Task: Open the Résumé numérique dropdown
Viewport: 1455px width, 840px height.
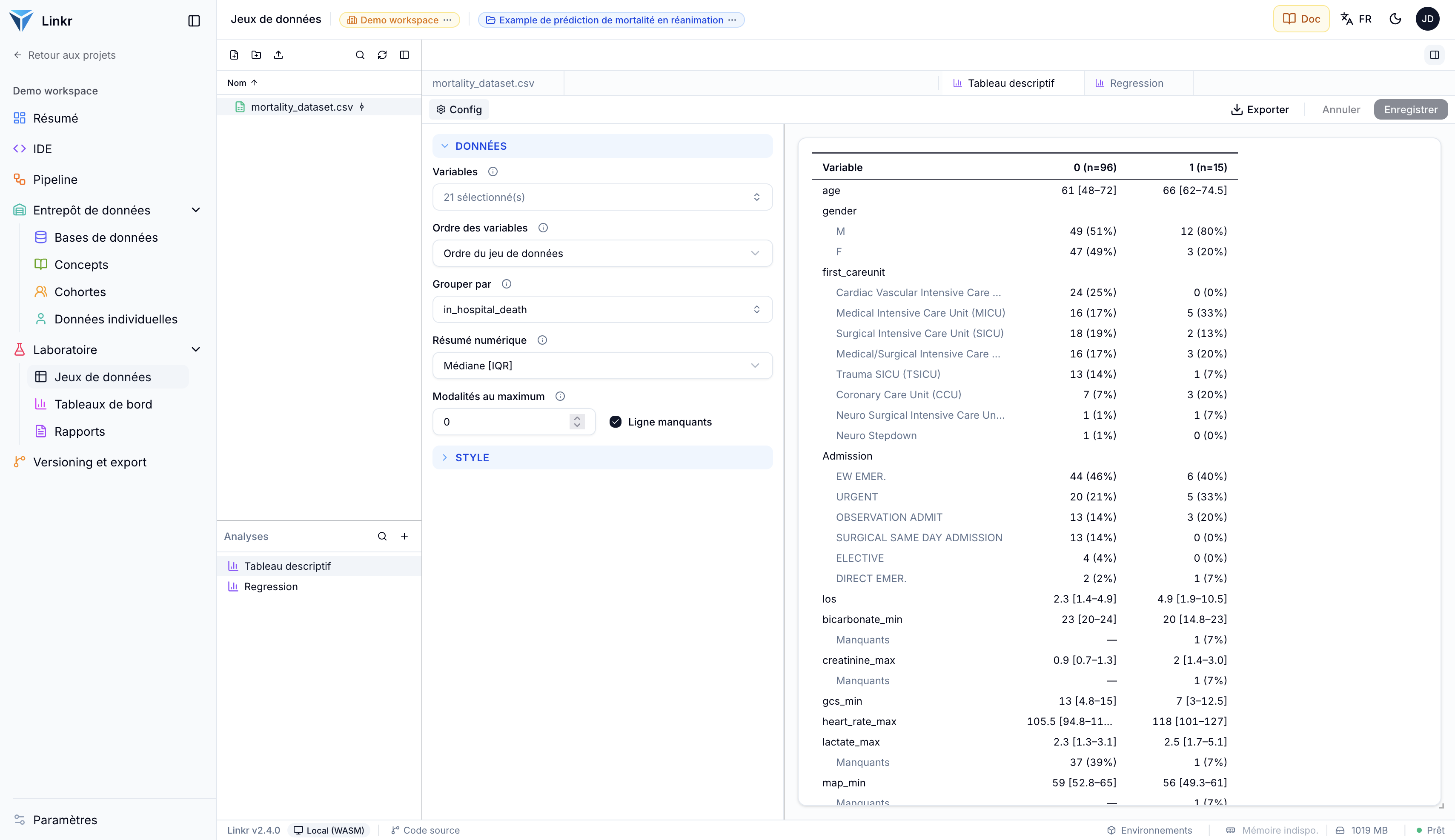Action: pyautogui.click(x=602, y=366)
